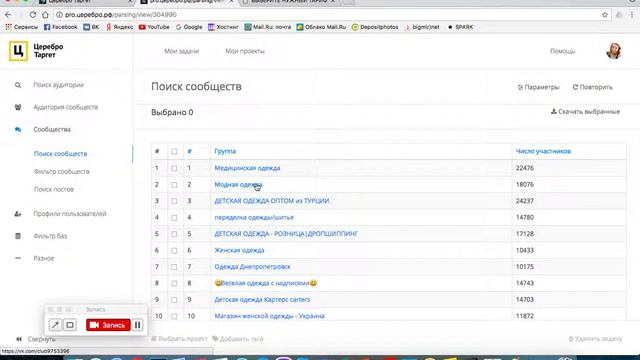Open the Медицинская одежда group link
Viewport: 640px width, 360px height.
247,168
